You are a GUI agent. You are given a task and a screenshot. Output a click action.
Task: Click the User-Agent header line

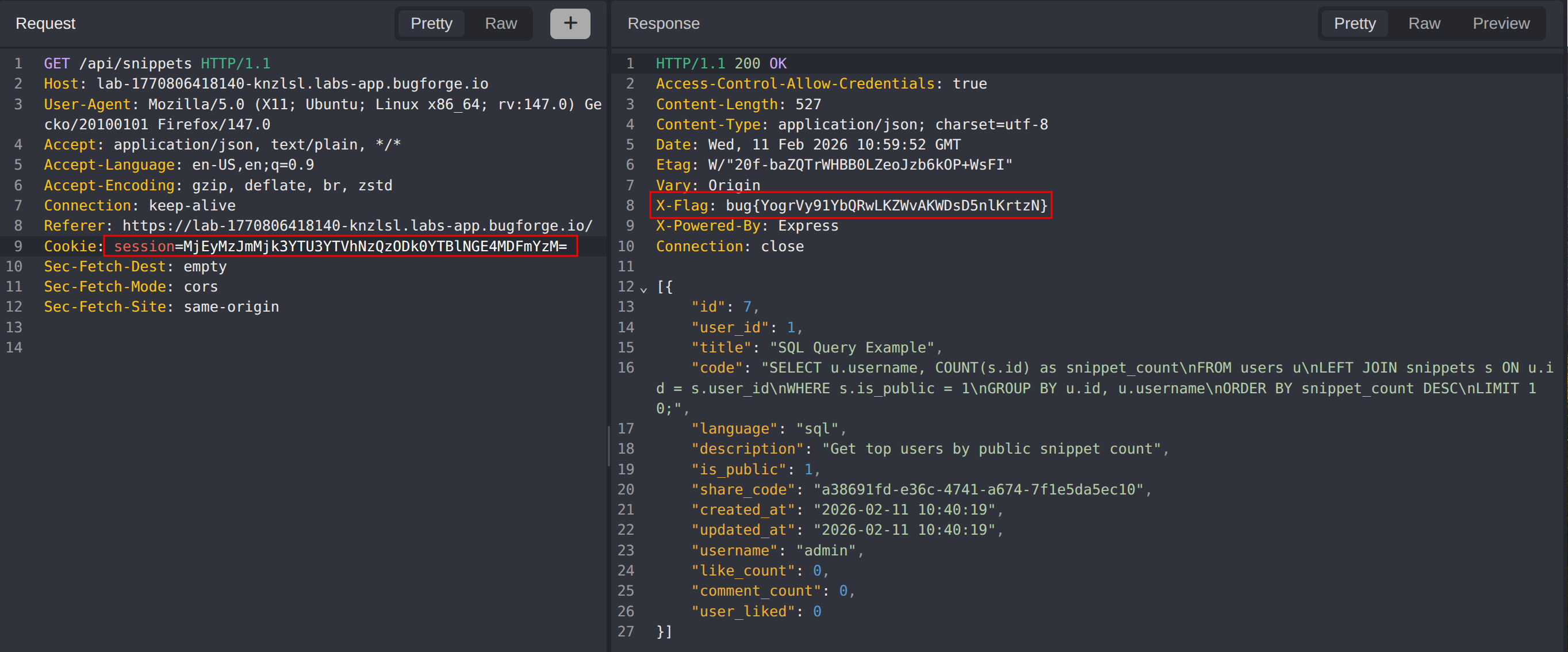pyautogui.click(x=322, y=105)
